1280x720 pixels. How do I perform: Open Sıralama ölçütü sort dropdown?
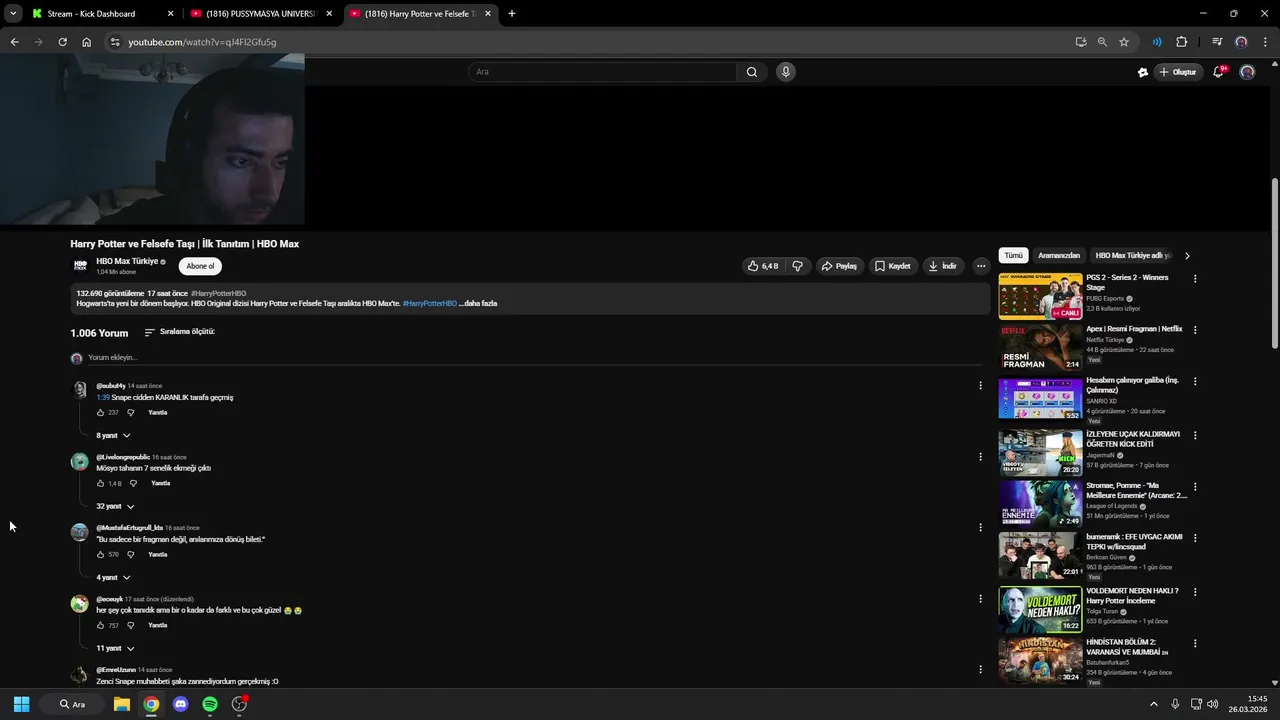[179, 332]
